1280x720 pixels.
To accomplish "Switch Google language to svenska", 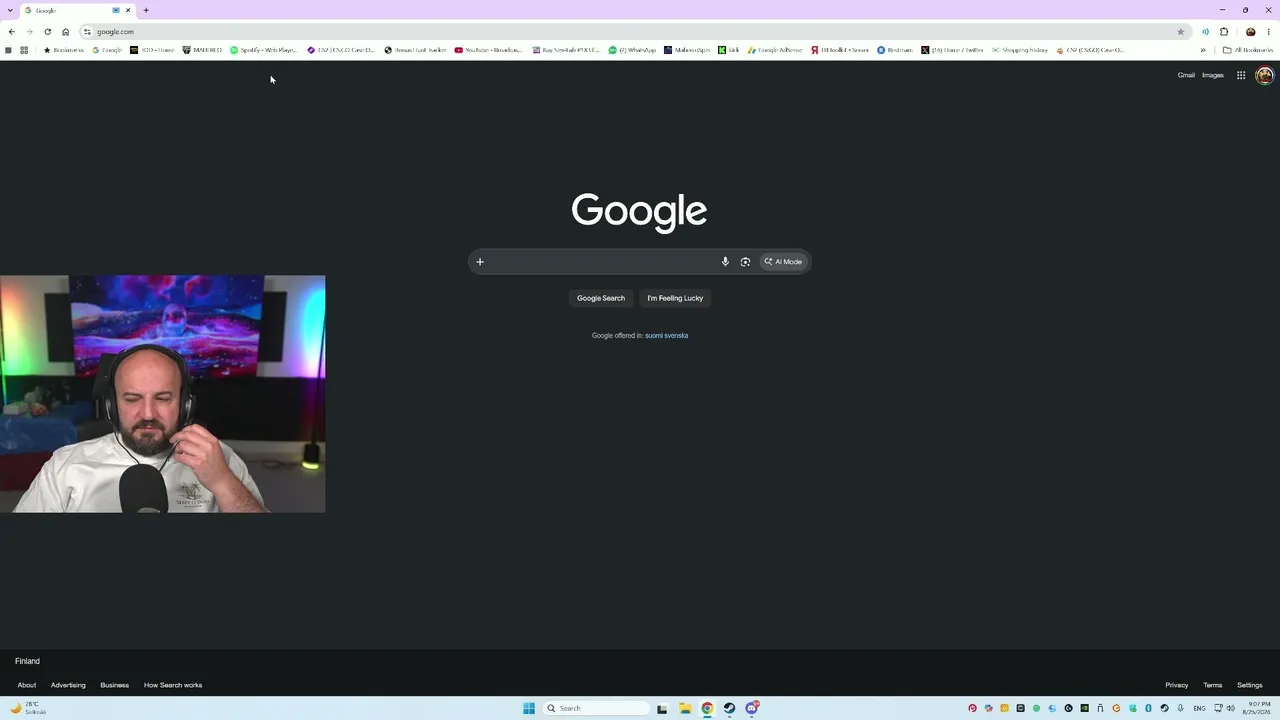I will click(x=678, y=336).
